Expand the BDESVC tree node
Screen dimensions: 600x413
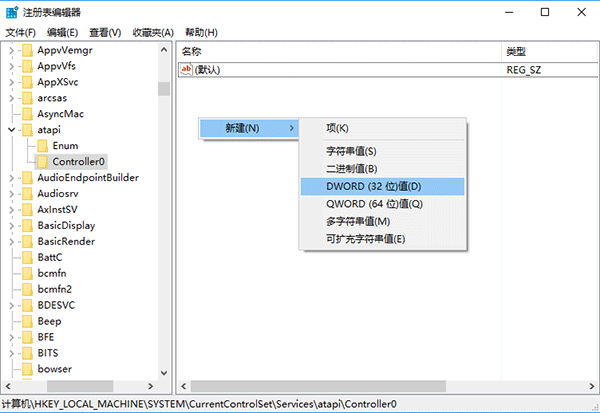[x=11, y=306]
